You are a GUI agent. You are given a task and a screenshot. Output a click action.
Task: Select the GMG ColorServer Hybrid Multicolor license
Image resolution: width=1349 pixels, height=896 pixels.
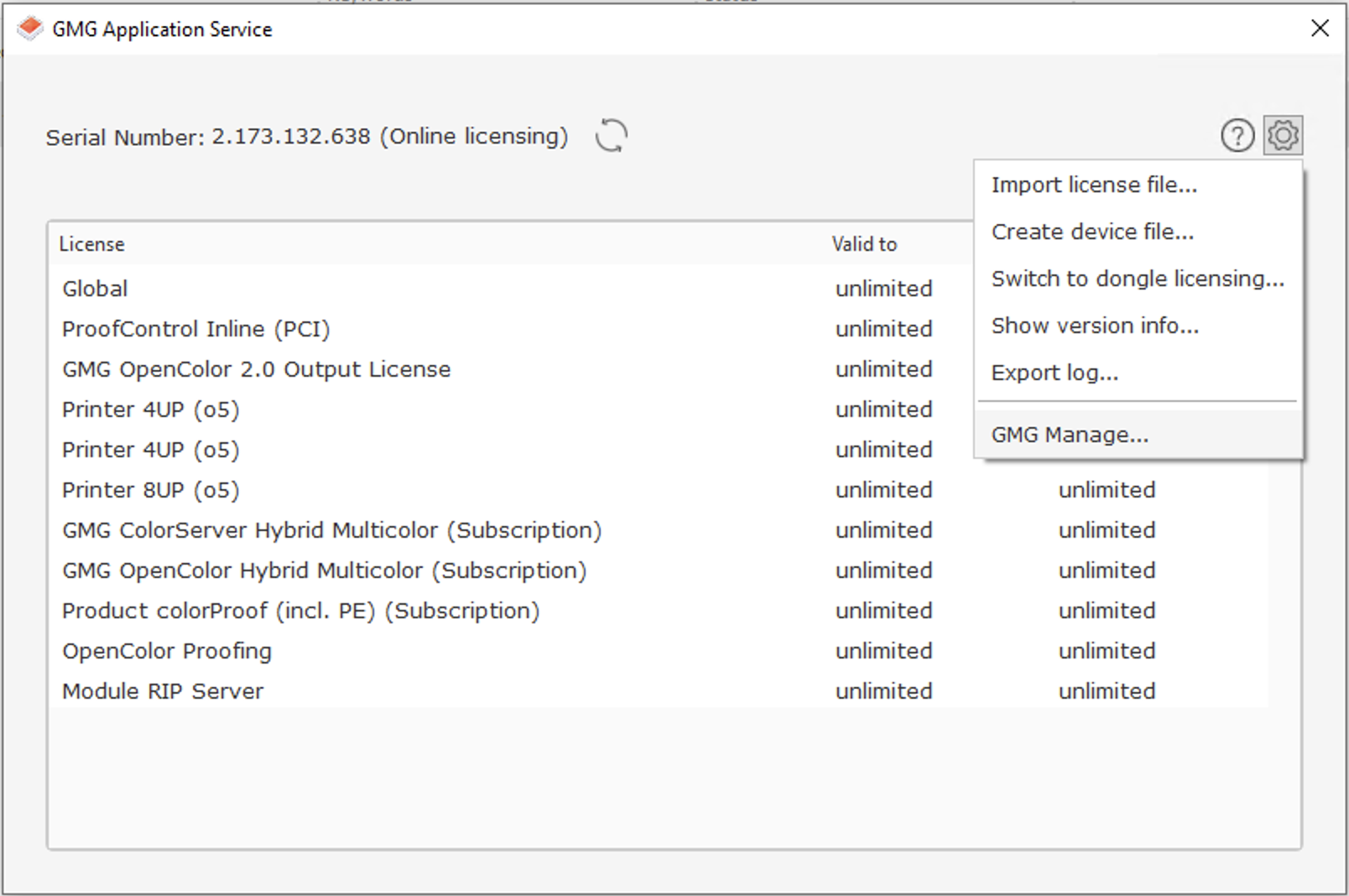click(332, 530)
